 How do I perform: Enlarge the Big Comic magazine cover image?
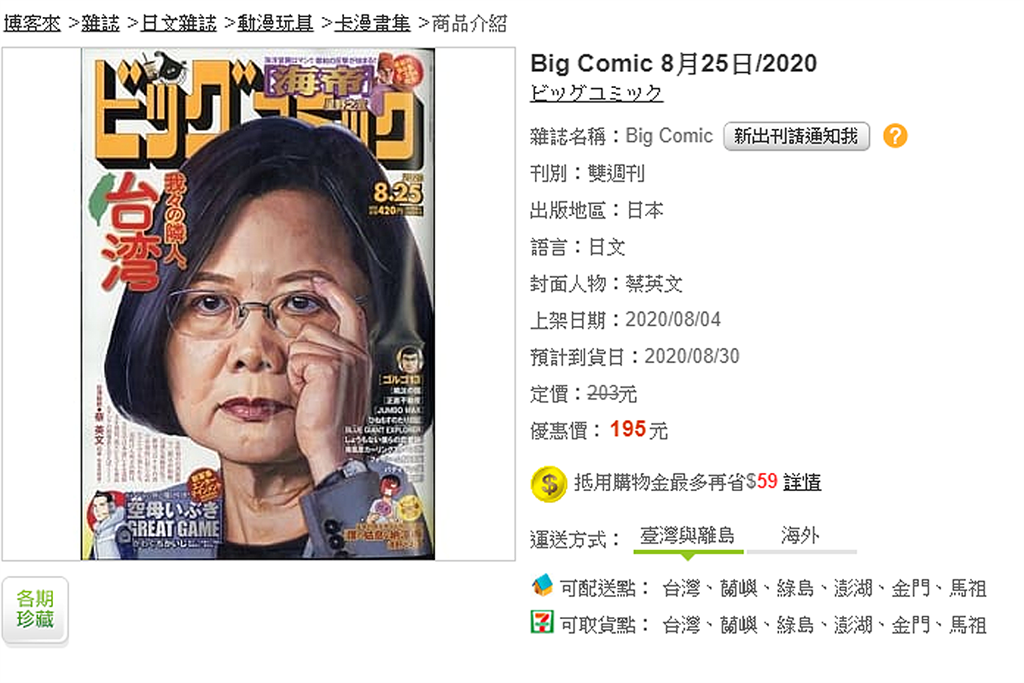258,304
